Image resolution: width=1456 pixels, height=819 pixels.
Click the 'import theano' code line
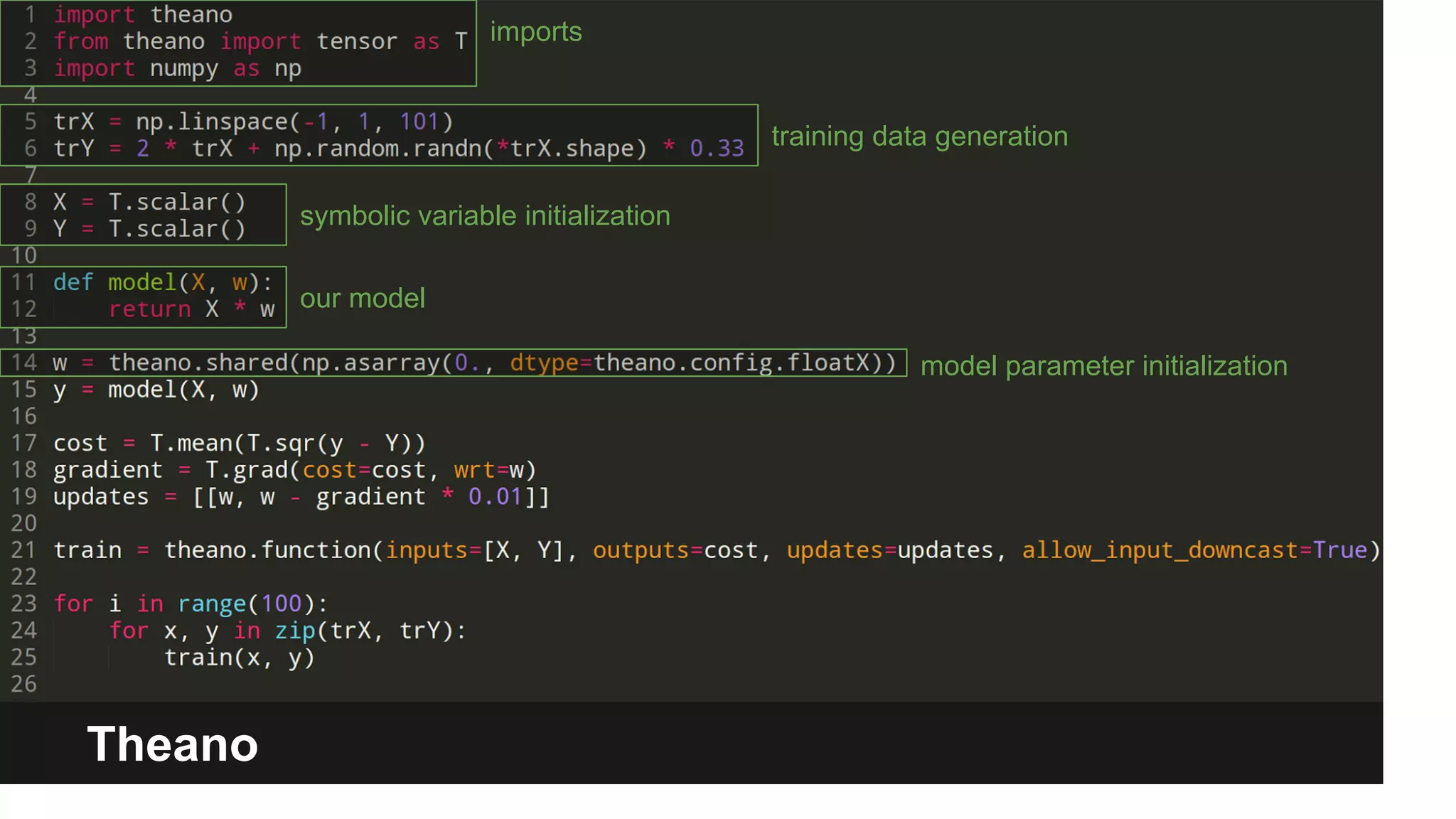143,14
